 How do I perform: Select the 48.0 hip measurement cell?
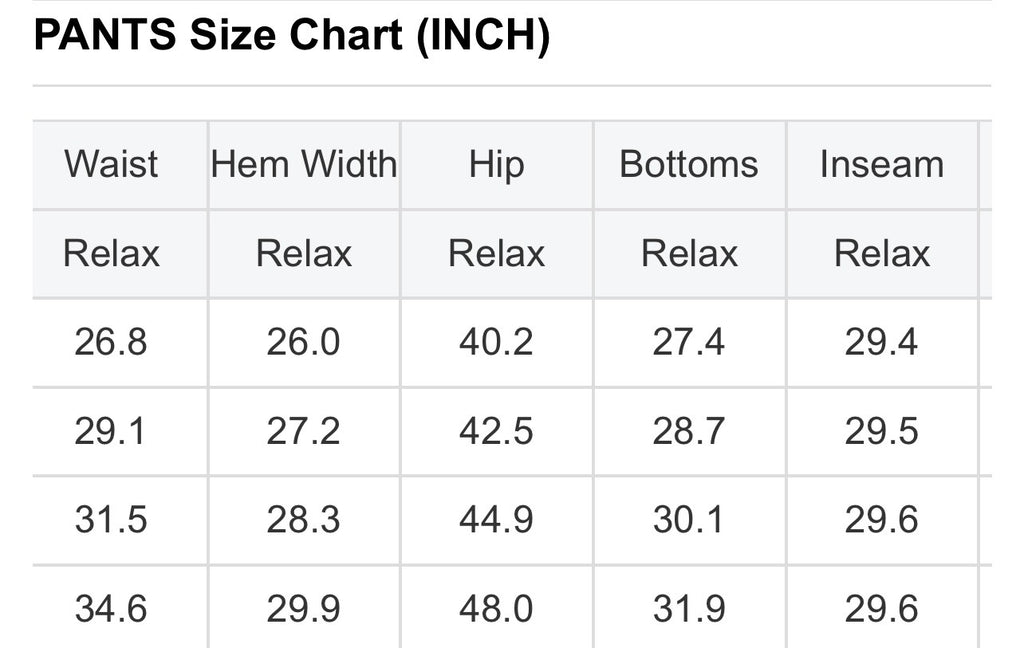pos(496,609)
